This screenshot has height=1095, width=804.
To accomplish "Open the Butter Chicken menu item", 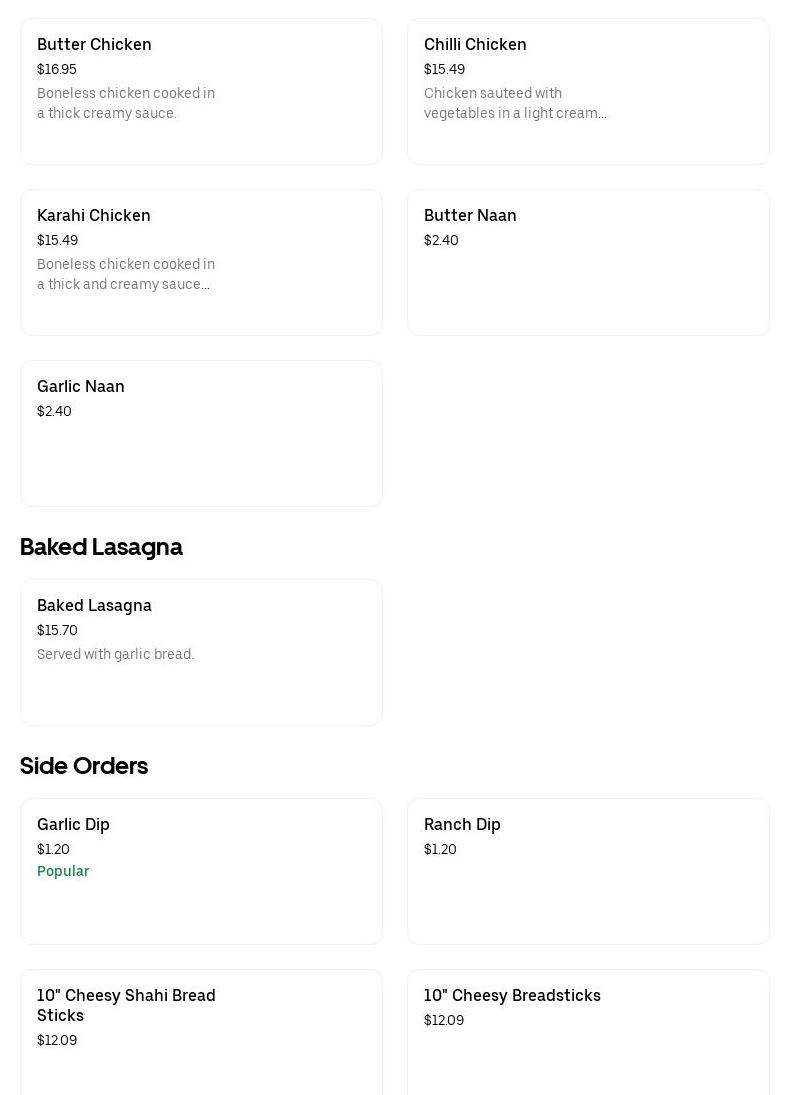I will 94,45.
